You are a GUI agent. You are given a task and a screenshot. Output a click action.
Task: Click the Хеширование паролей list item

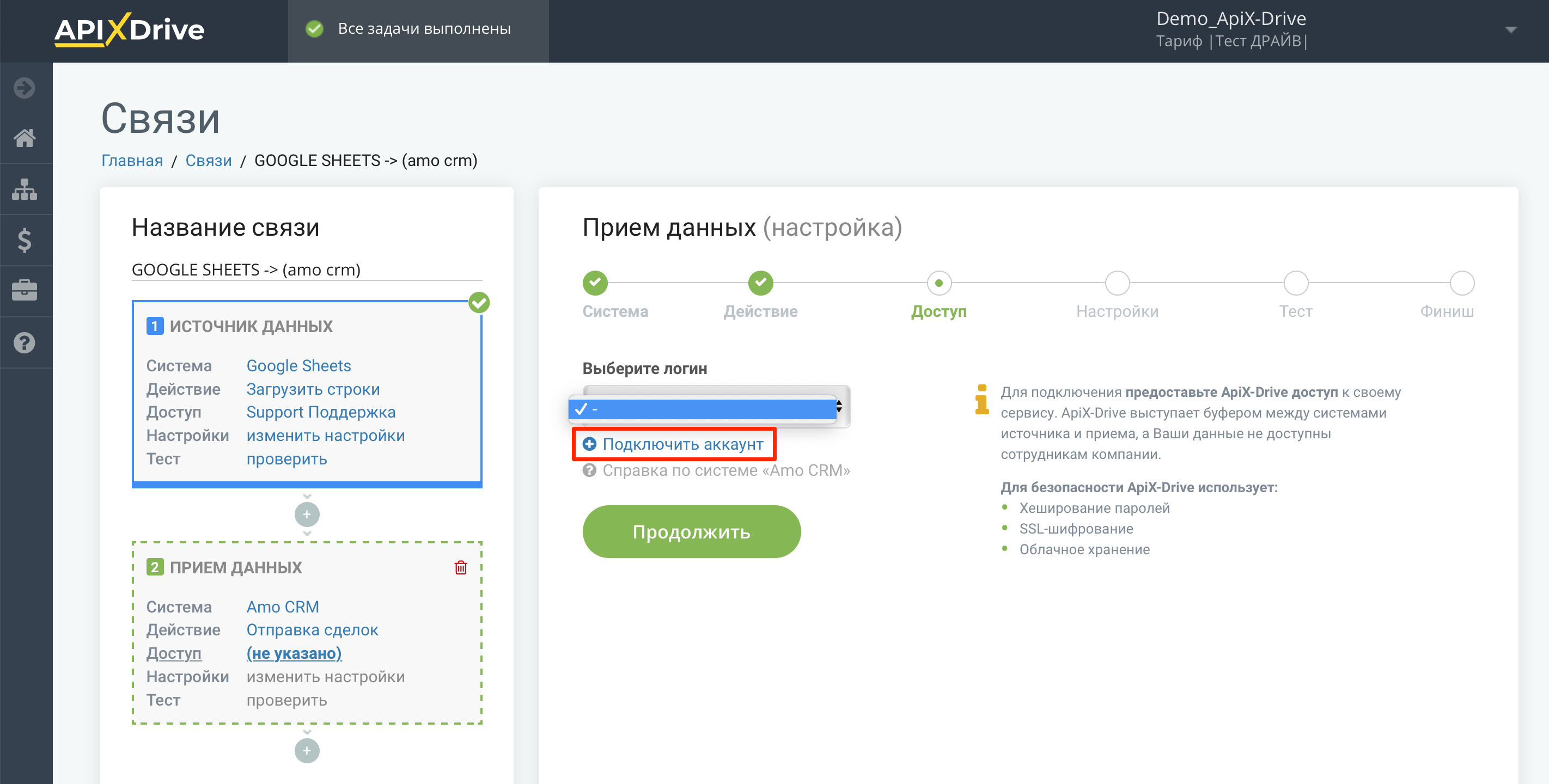pos(1094,508)
